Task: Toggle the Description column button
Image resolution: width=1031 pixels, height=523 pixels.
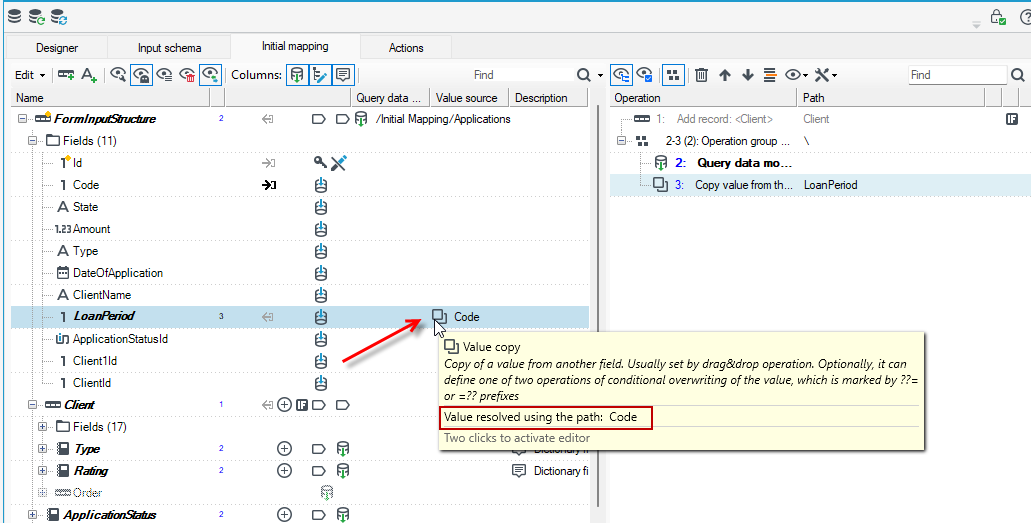Action: (343, 75)
